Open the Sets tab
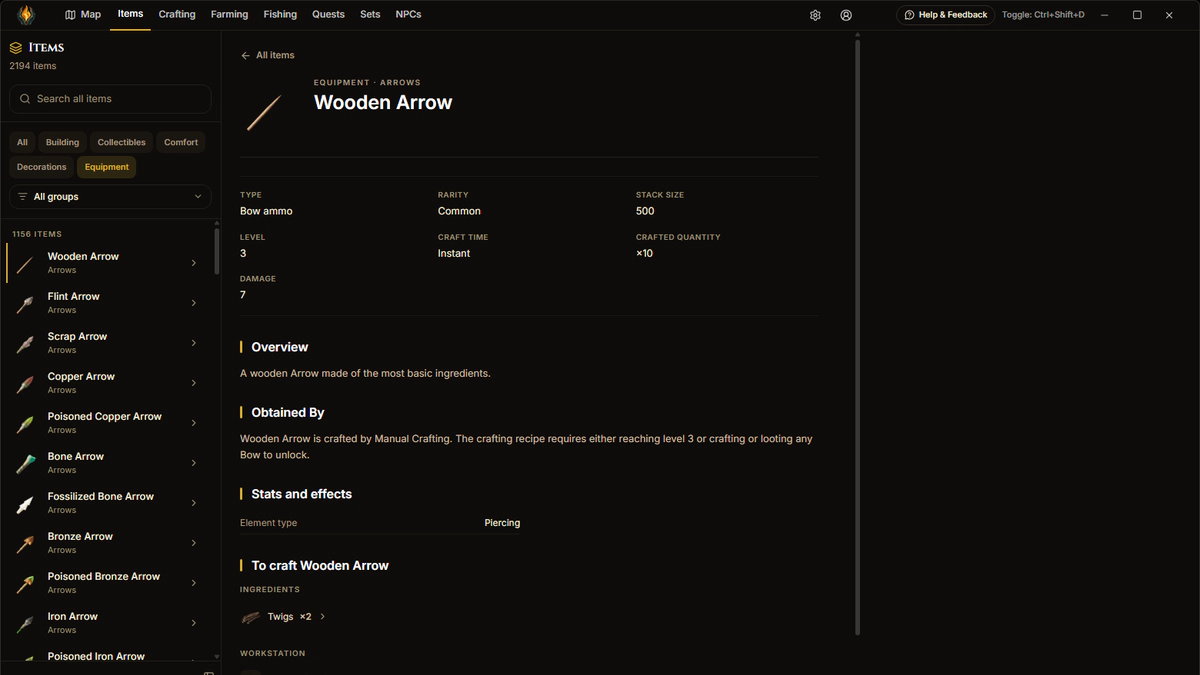The height and width of the screenshot is (675, 1200). point(370,15)
